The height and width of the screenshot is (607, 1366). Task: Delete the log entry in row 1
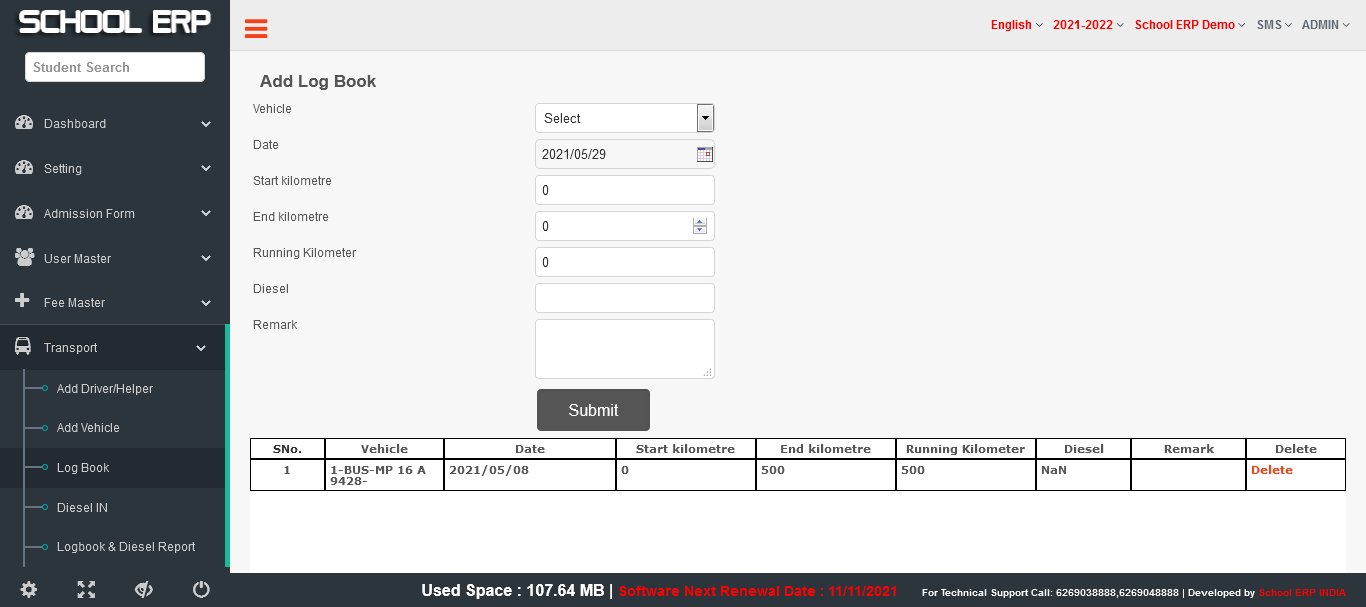(1271, 470)
